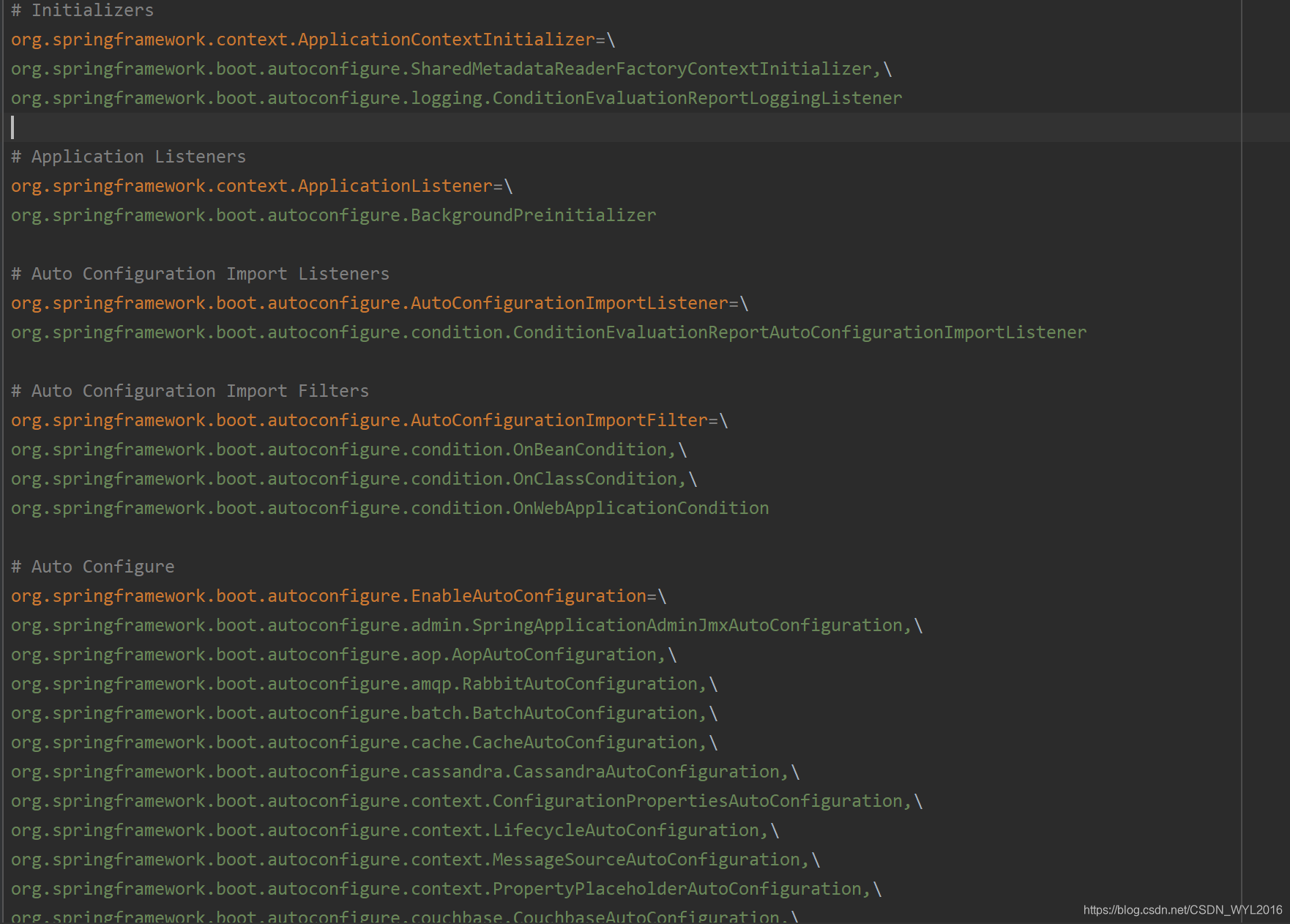
Task: Click the OnBeanCondition line
Action: coord(348,450)
